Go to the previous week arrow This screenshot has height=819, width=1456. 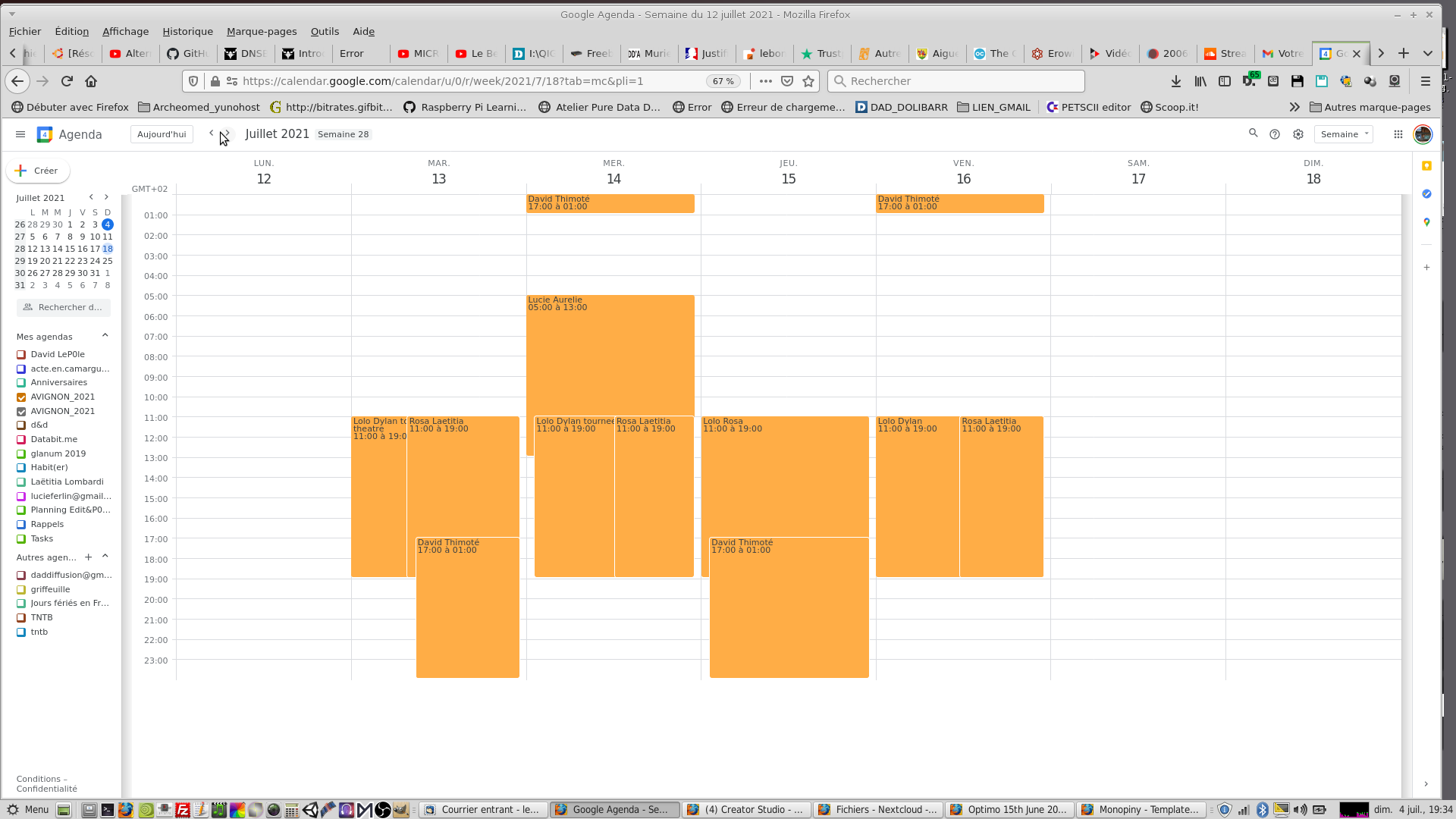click(211, 133)
